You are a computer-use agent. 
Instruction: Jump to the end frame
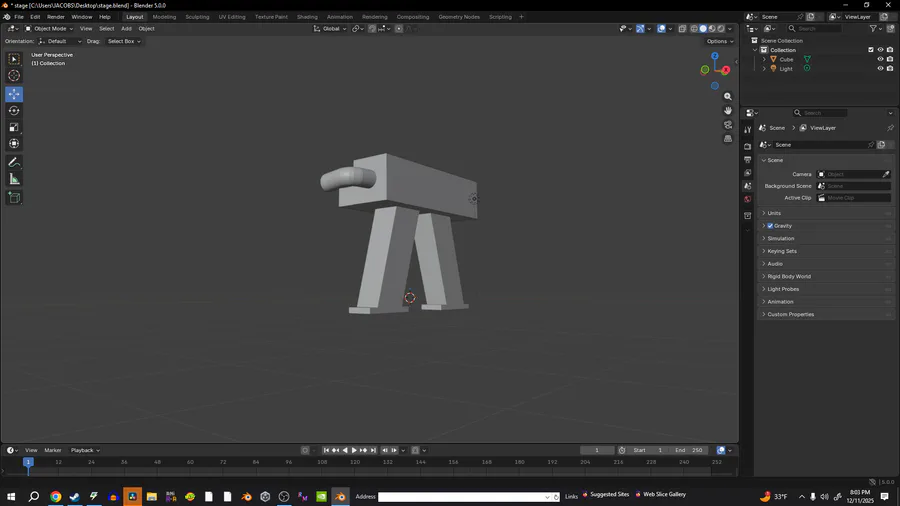pos(373,450)
